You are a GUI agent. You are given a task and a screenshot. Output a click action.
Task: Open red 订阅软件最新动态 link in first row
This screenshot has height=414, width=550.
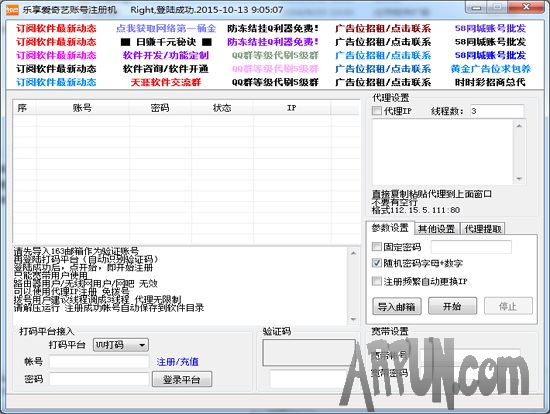(x=56, y=28)
